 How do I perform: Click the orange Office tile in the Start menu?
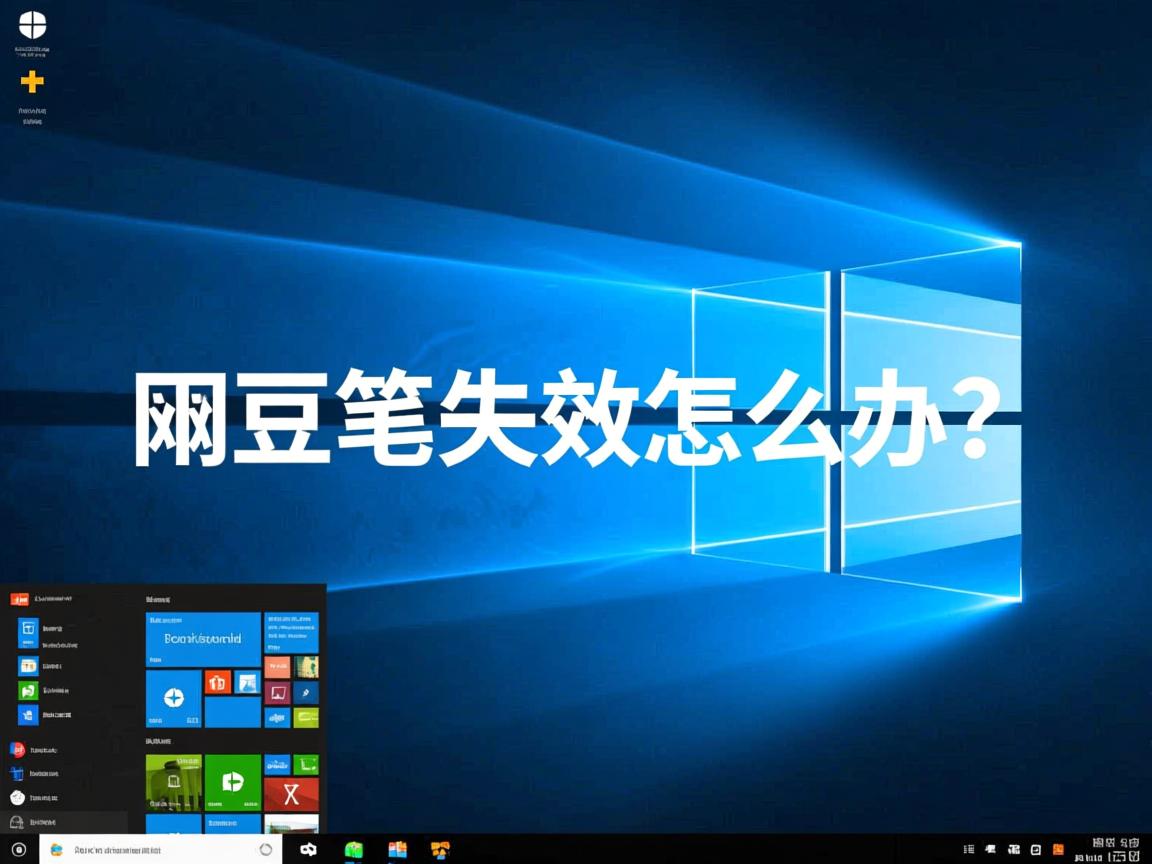(219, 683)
